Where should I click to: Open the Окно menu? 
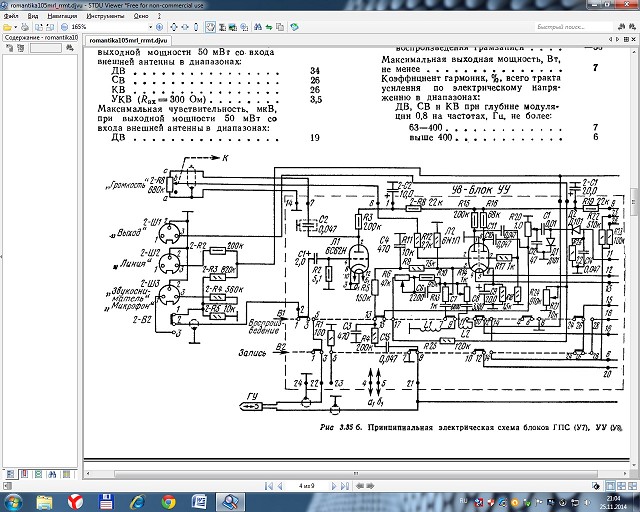(141, 16)
